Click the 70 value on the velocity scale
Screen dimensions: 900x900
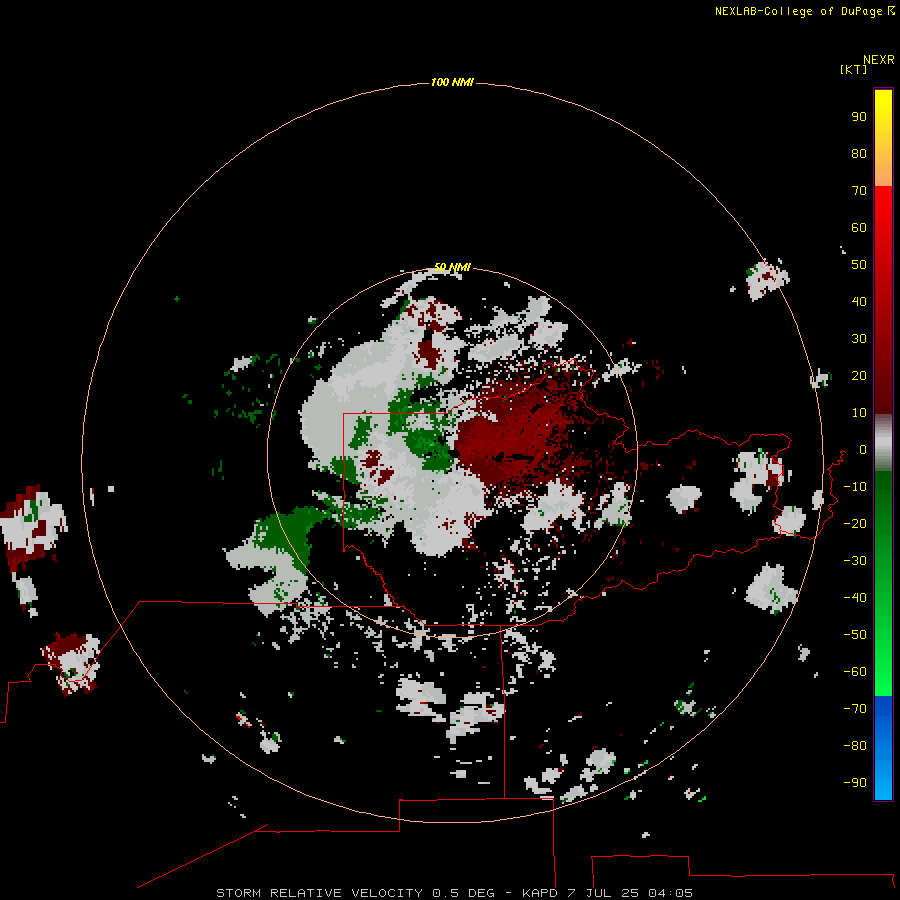tap(859, 191)
